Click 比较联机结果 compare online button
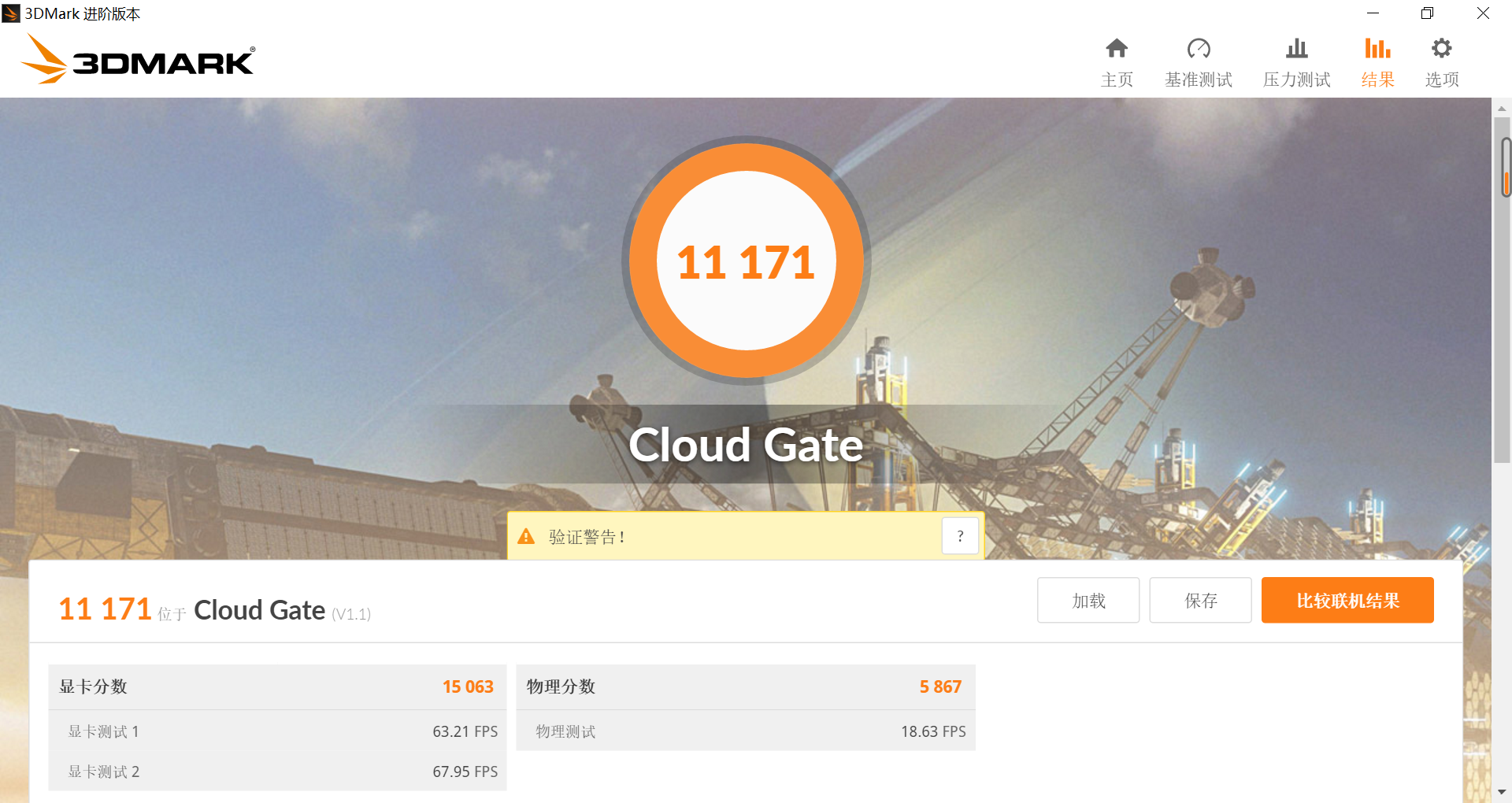This screenshot has height=803, width=1512. point(1347,601)
